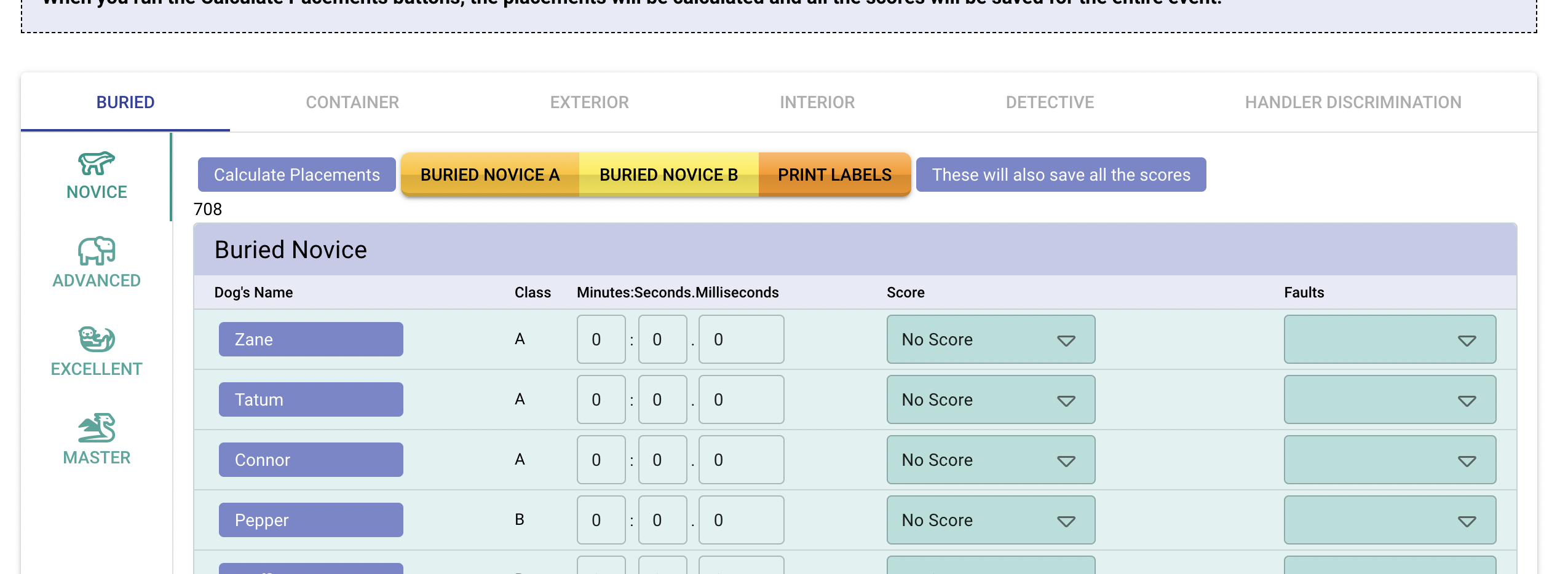
Task: Select the Master level dragon icon
Action: (x=97, y=428)
